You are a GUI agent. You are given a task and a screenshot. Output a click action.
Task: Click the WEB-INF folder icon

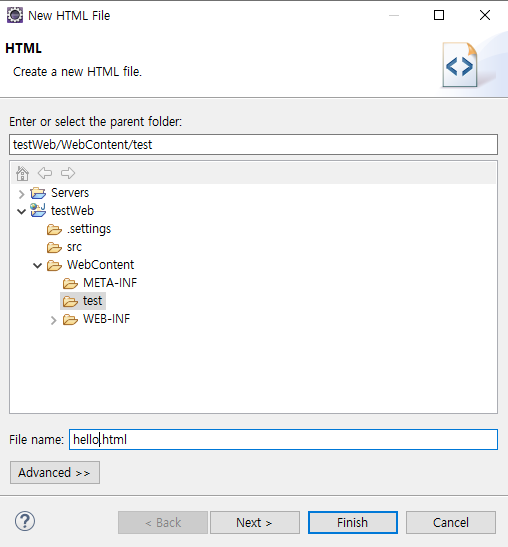point(70,319)
